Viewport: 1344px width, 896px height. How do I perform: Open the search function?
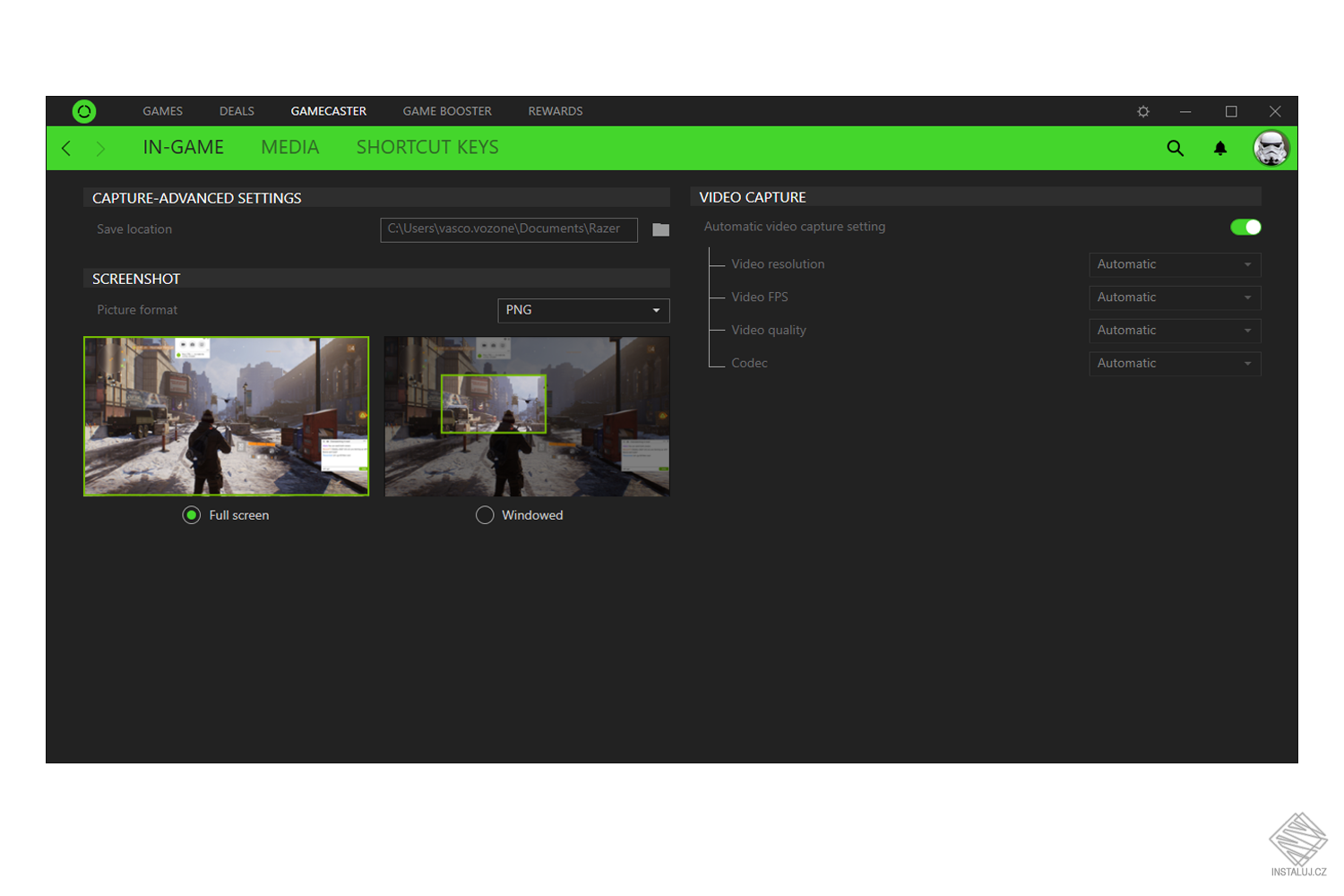[1175, 148]
